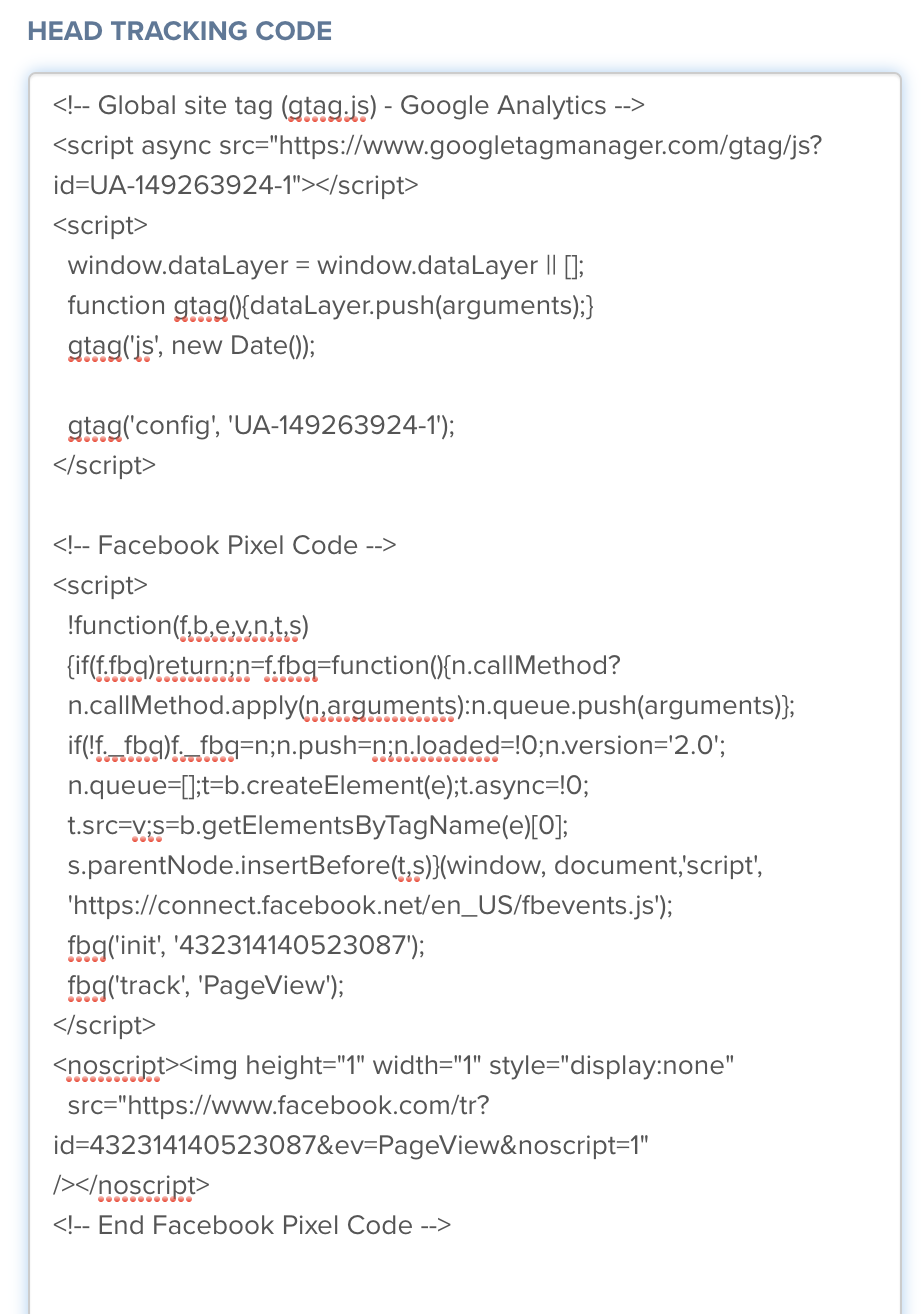Place cursor on the Global site tag comment line

[x=349, y=105]
